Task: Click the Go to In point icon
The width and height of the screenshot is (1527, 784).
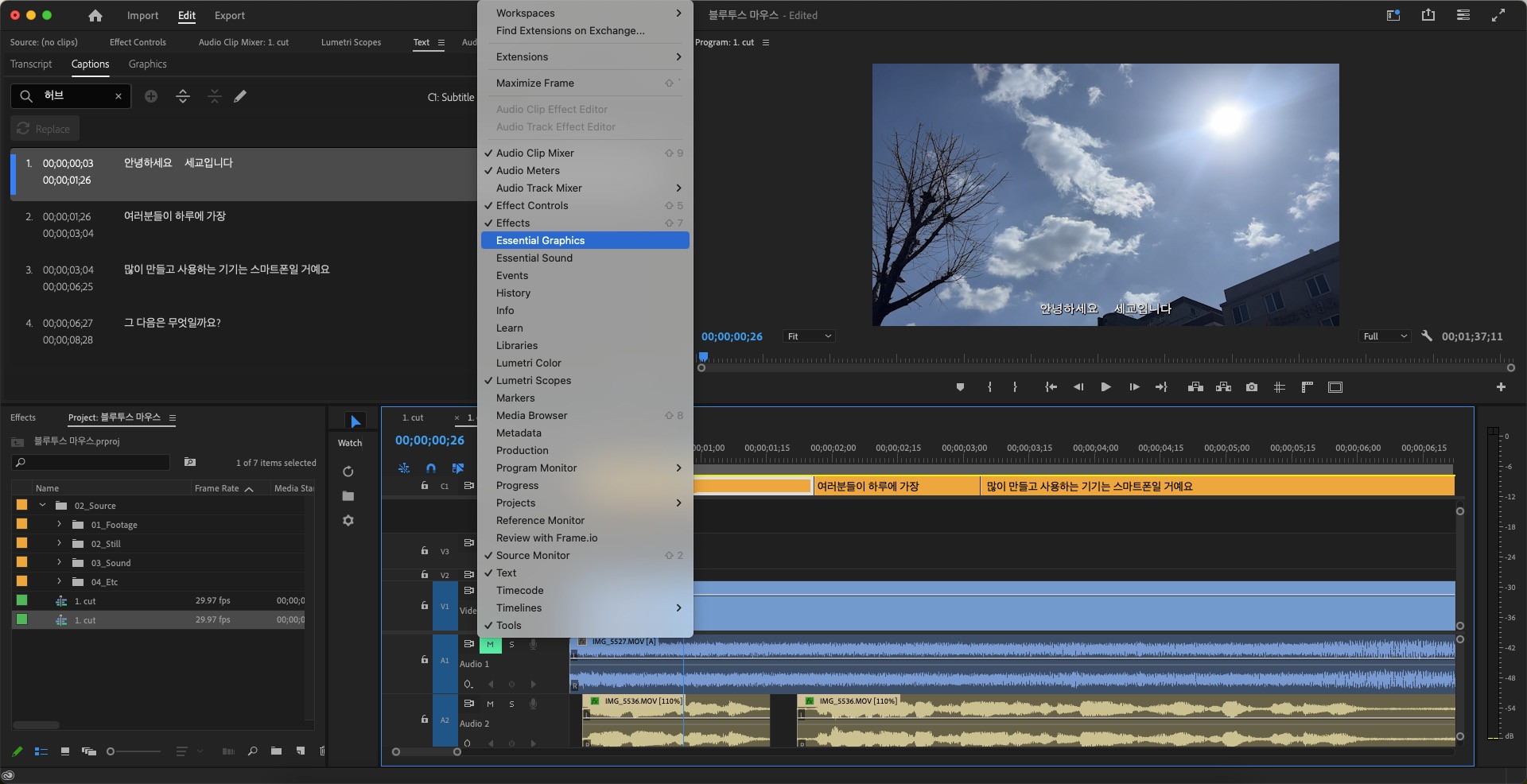Action: tap(1051, 387)
